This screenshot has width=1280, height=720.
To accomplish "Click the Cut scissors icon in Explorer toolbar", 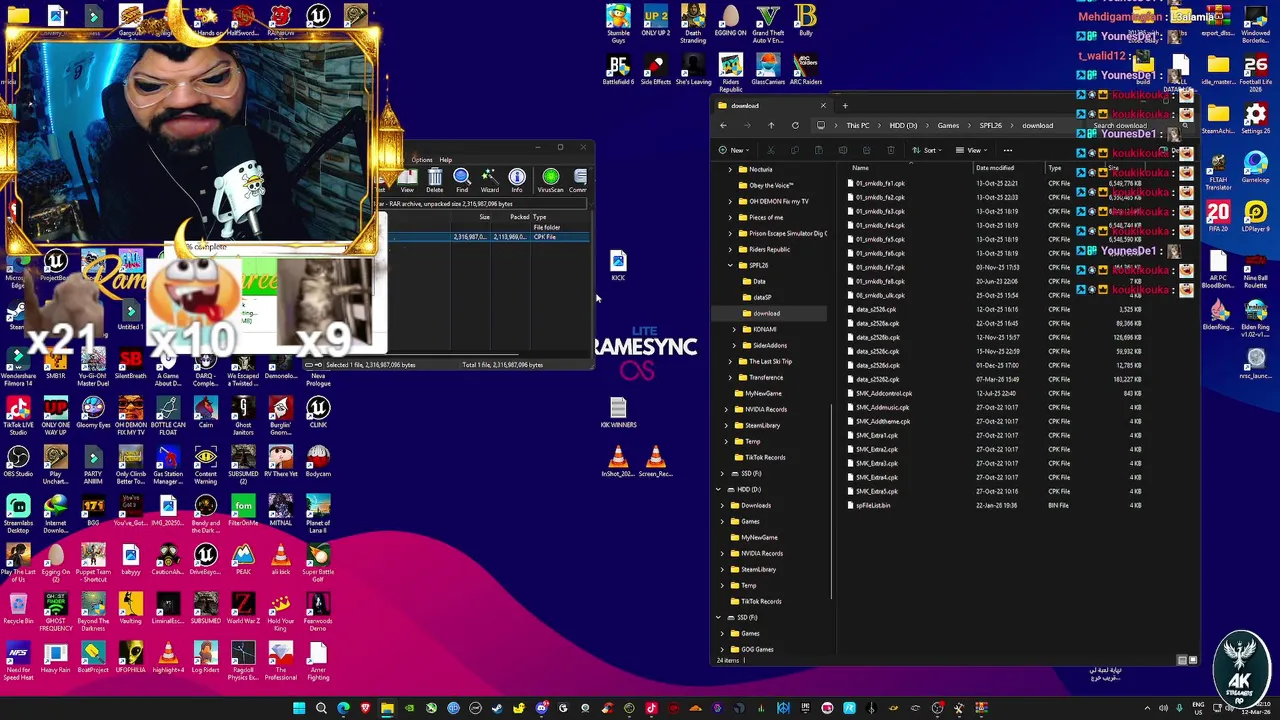I will pos(771,151).
